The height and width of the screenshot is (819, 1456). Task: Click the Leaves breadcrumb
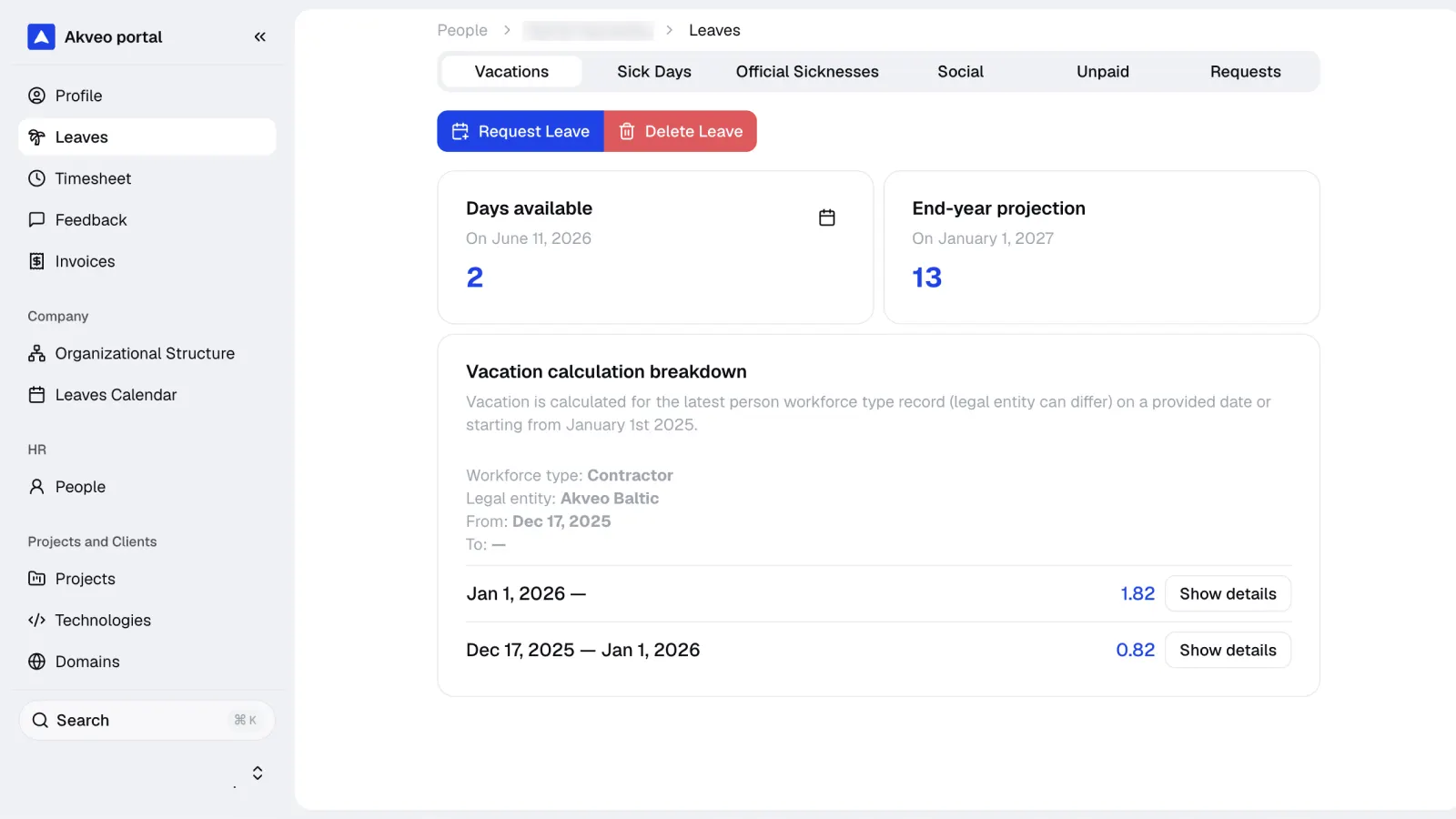[714, 30]
